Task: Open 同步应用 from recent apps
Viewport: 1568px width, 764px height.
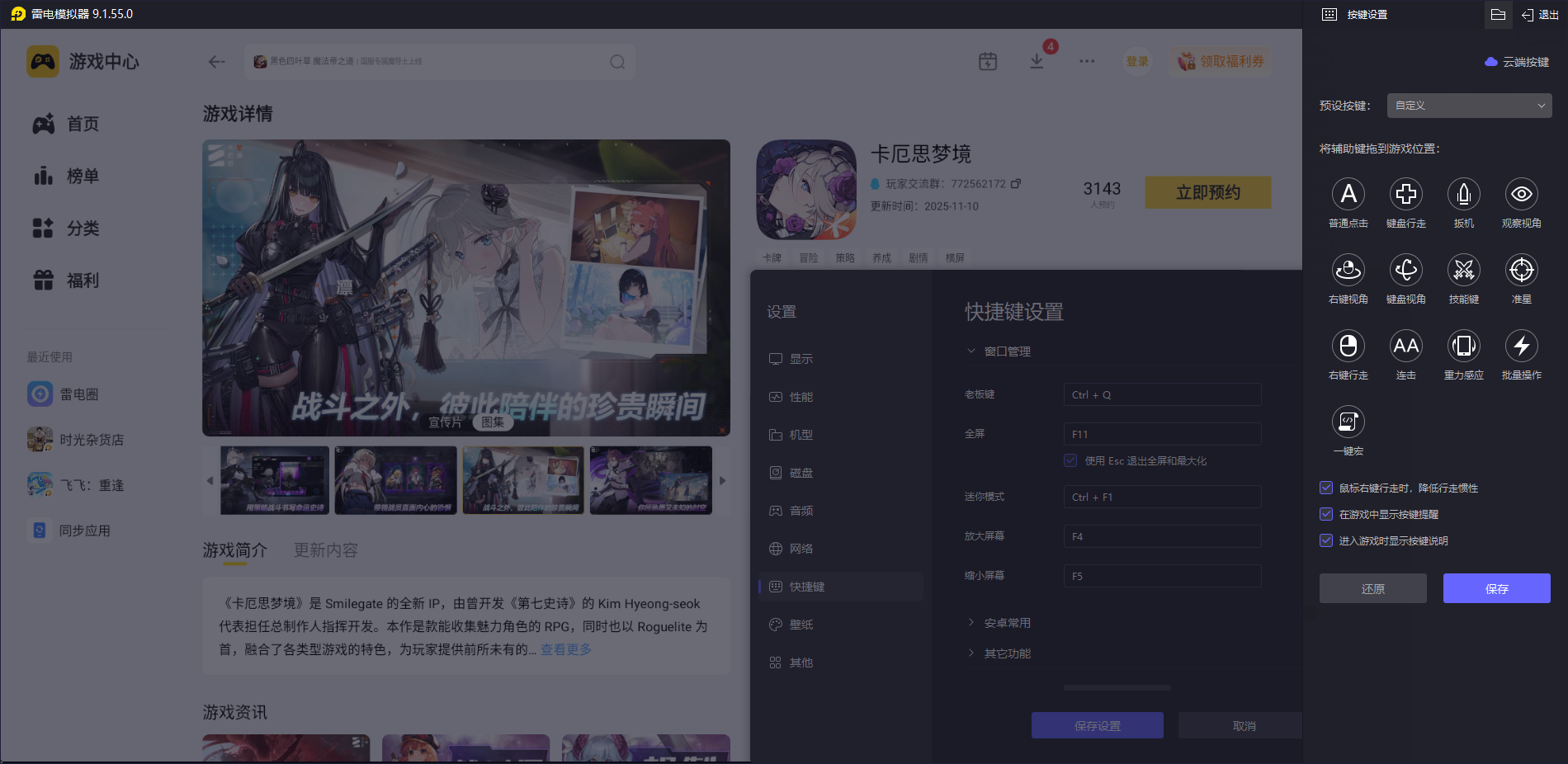Action: (68, 531)
